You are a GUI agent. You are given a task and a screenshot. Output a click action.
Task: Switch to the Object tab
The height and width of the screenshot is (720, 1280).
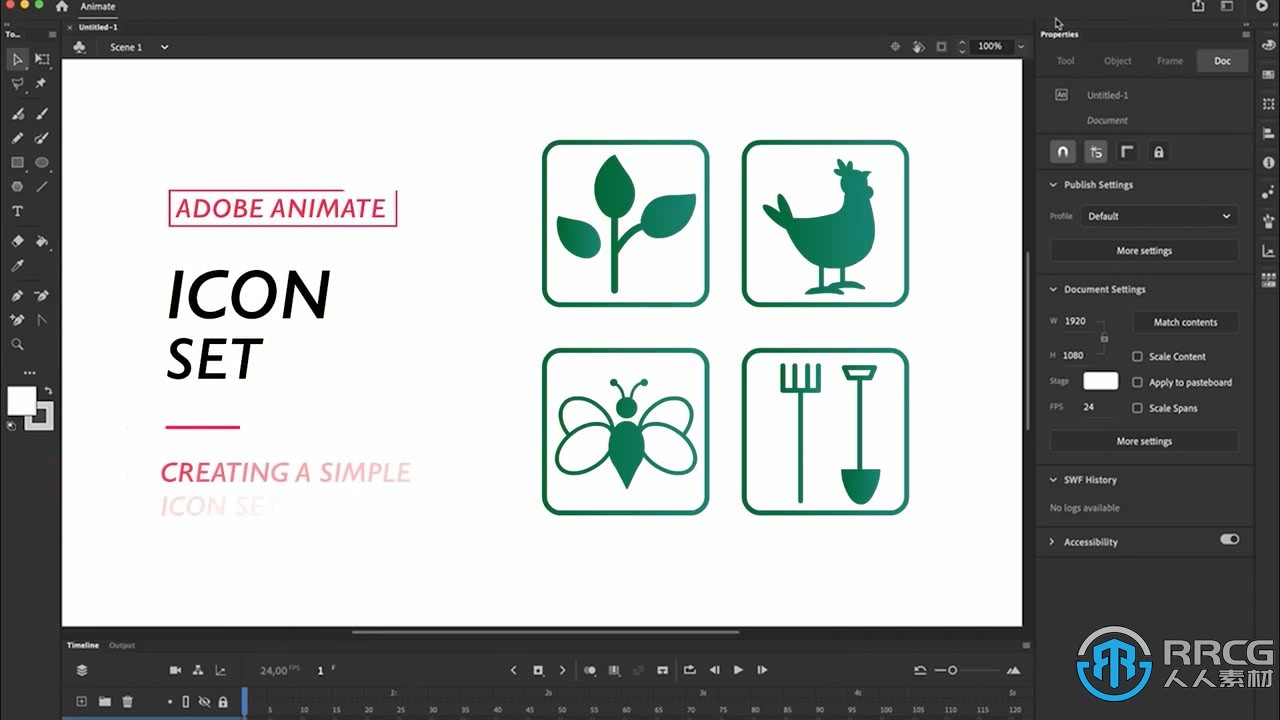click(1118, 61)
